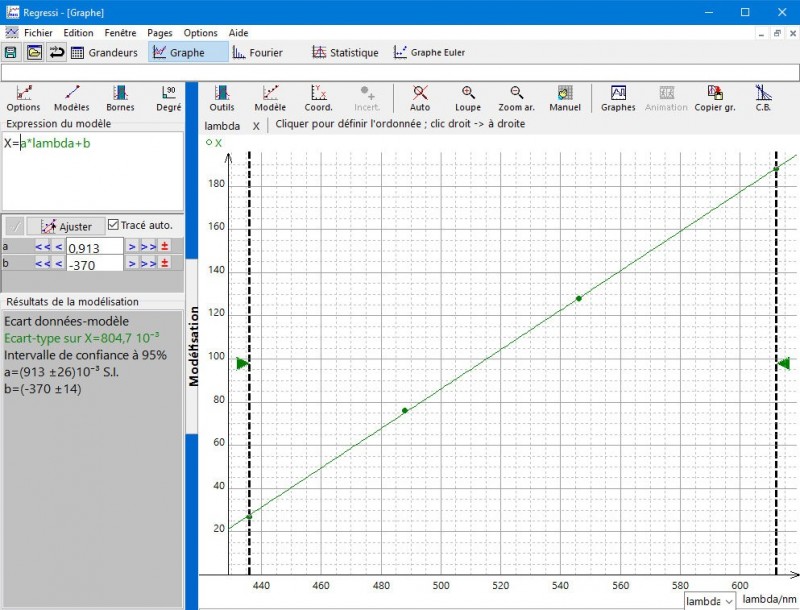
Task: Click the C.B. toolbar icon
Action: [763, 98]
